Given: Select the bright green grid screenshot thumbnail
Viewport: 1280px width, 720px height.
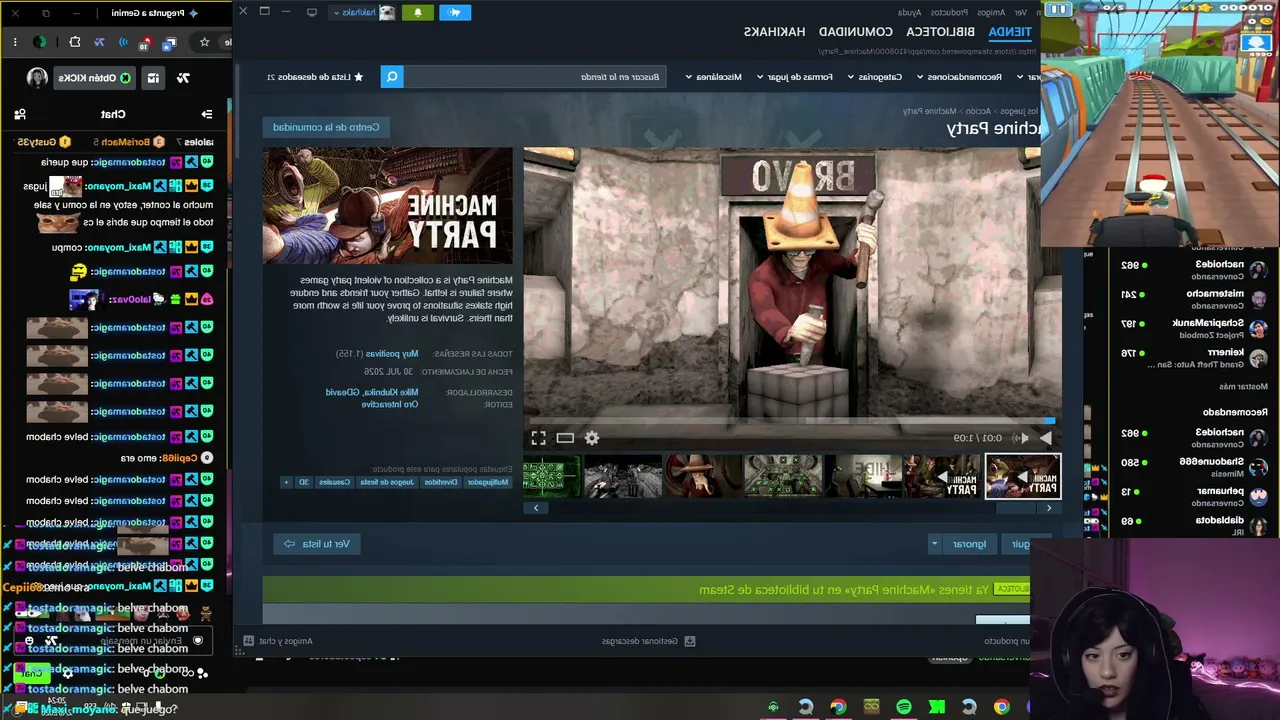Looking at the screenshot, I should point(552,476).
